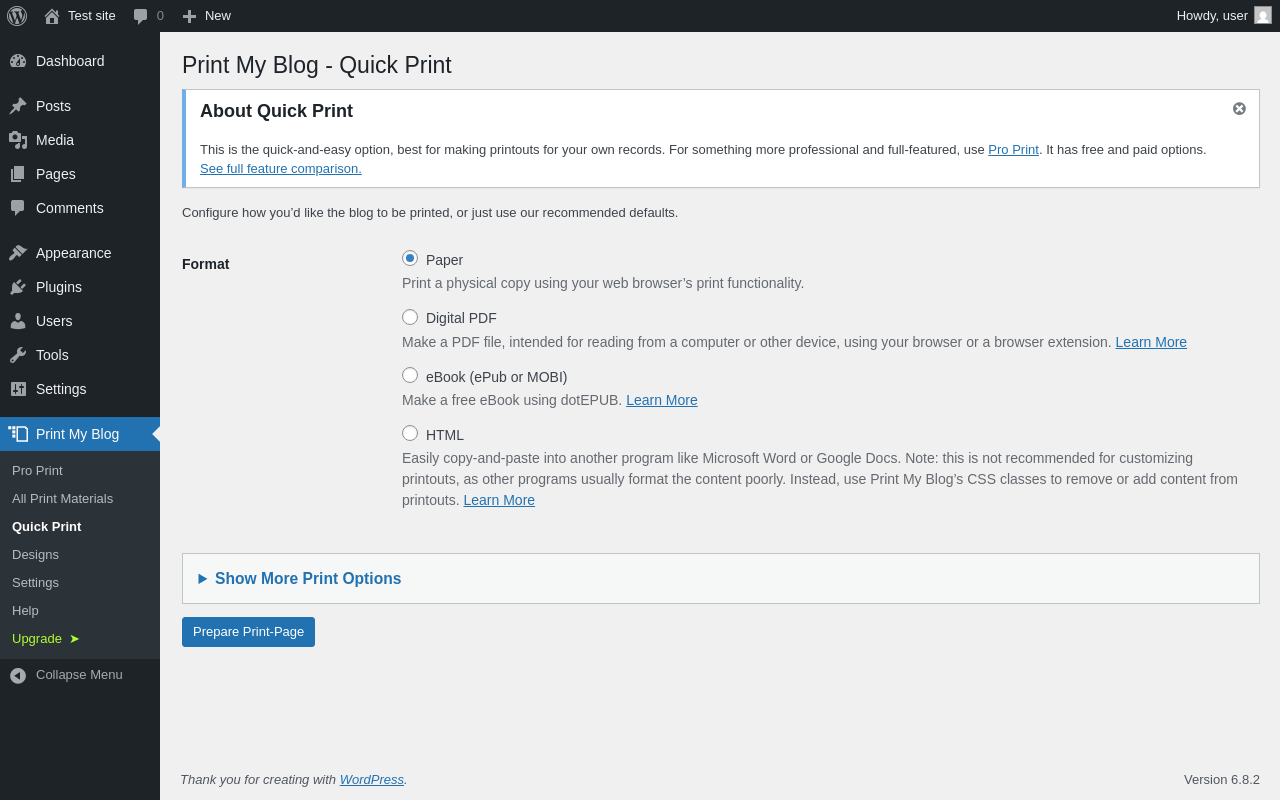Screen dimensions: 1280x800
Task: Select Quick Print submenu item
Action: click(46, 526)
